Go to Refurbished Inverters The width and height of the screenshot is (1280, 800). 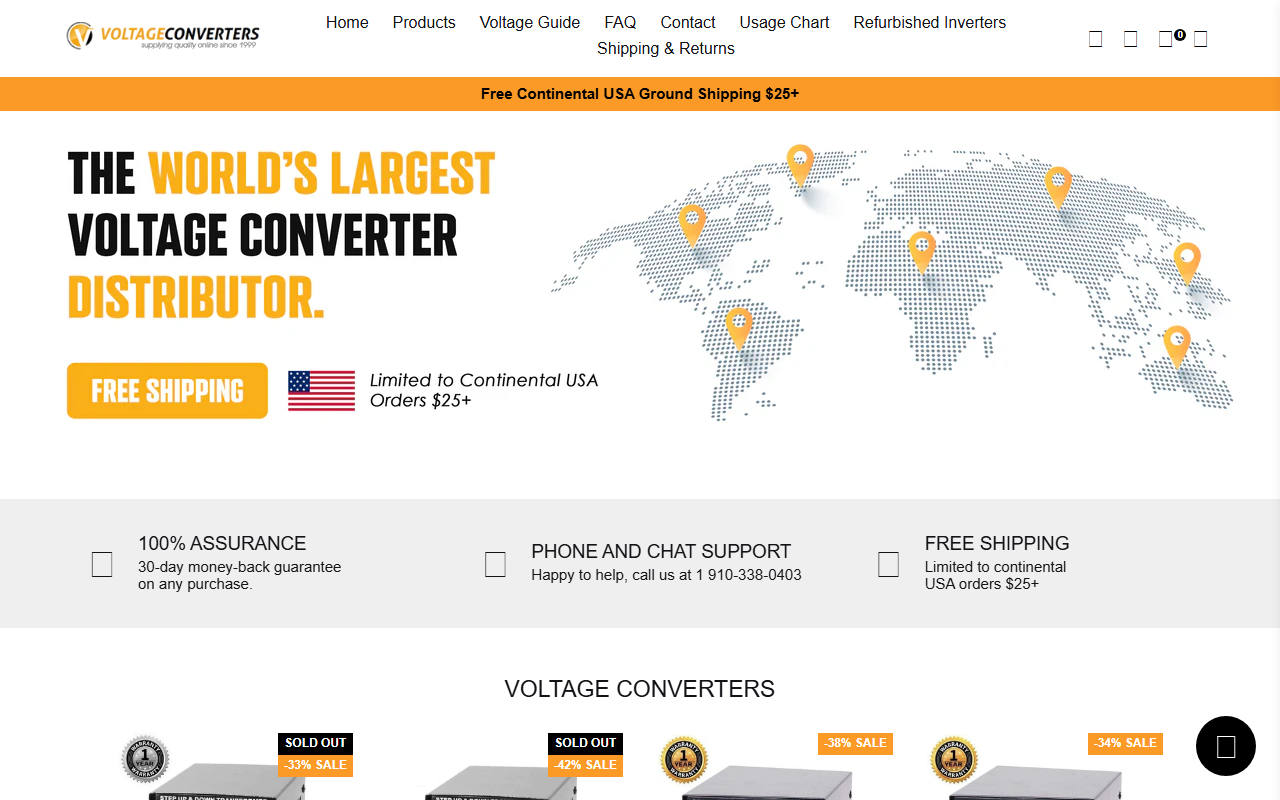pos(930,22)
